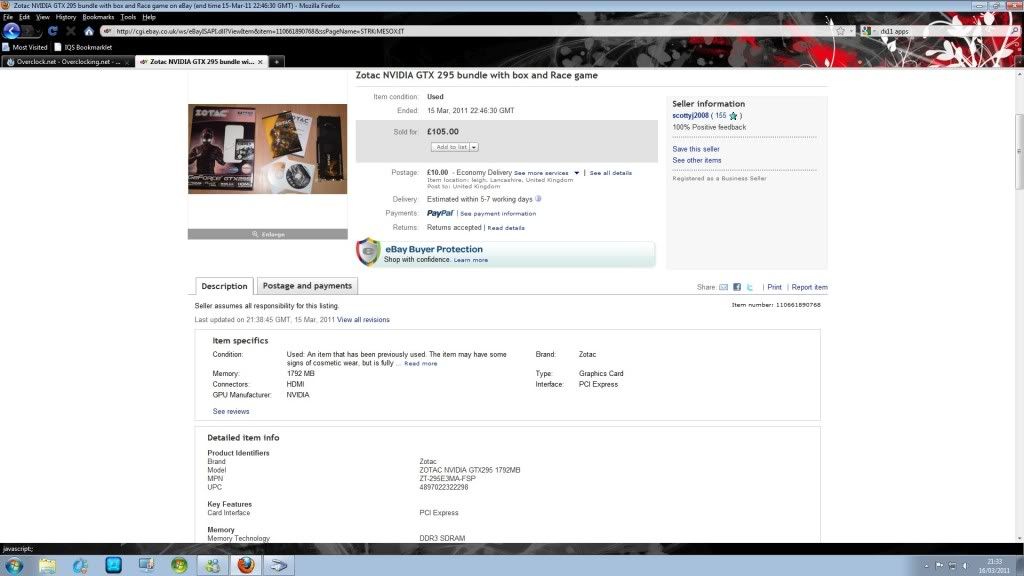Expand the Add to list dropdown arrow
Screen dimensions: 1024x576
coord(474,148)
